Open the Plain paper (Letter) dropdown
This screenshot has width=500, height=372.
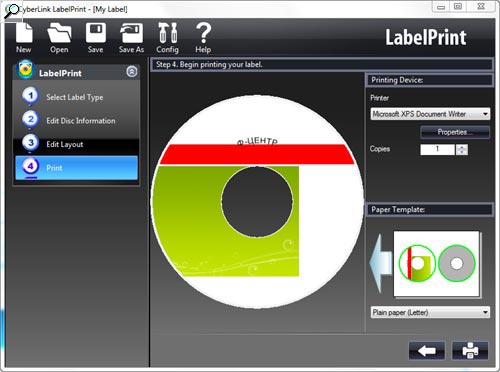[430, 312]
